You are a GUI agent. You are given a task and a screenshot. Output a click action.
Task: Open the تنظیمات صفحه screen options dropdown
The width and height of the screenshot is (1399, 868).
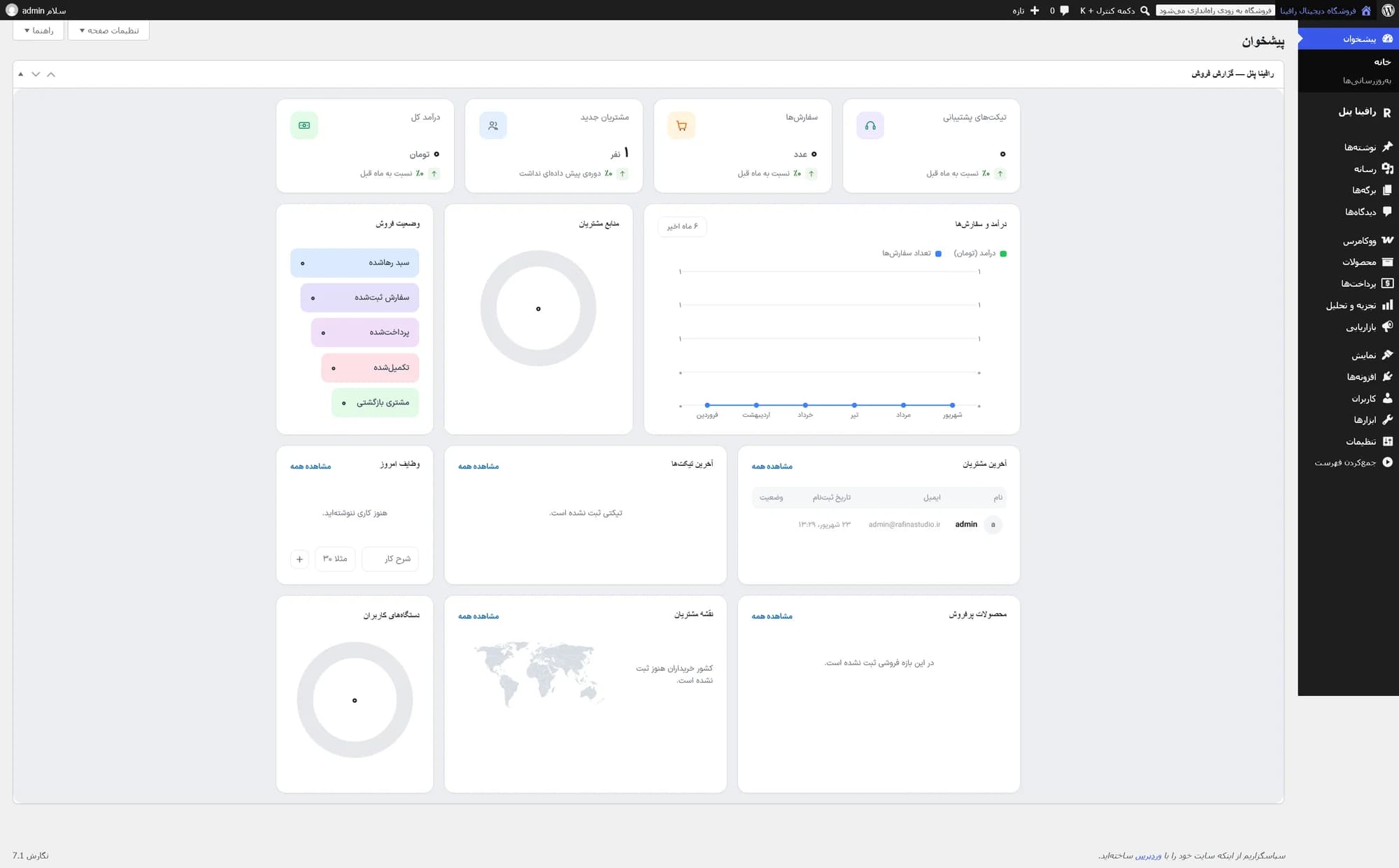(108, 31)
